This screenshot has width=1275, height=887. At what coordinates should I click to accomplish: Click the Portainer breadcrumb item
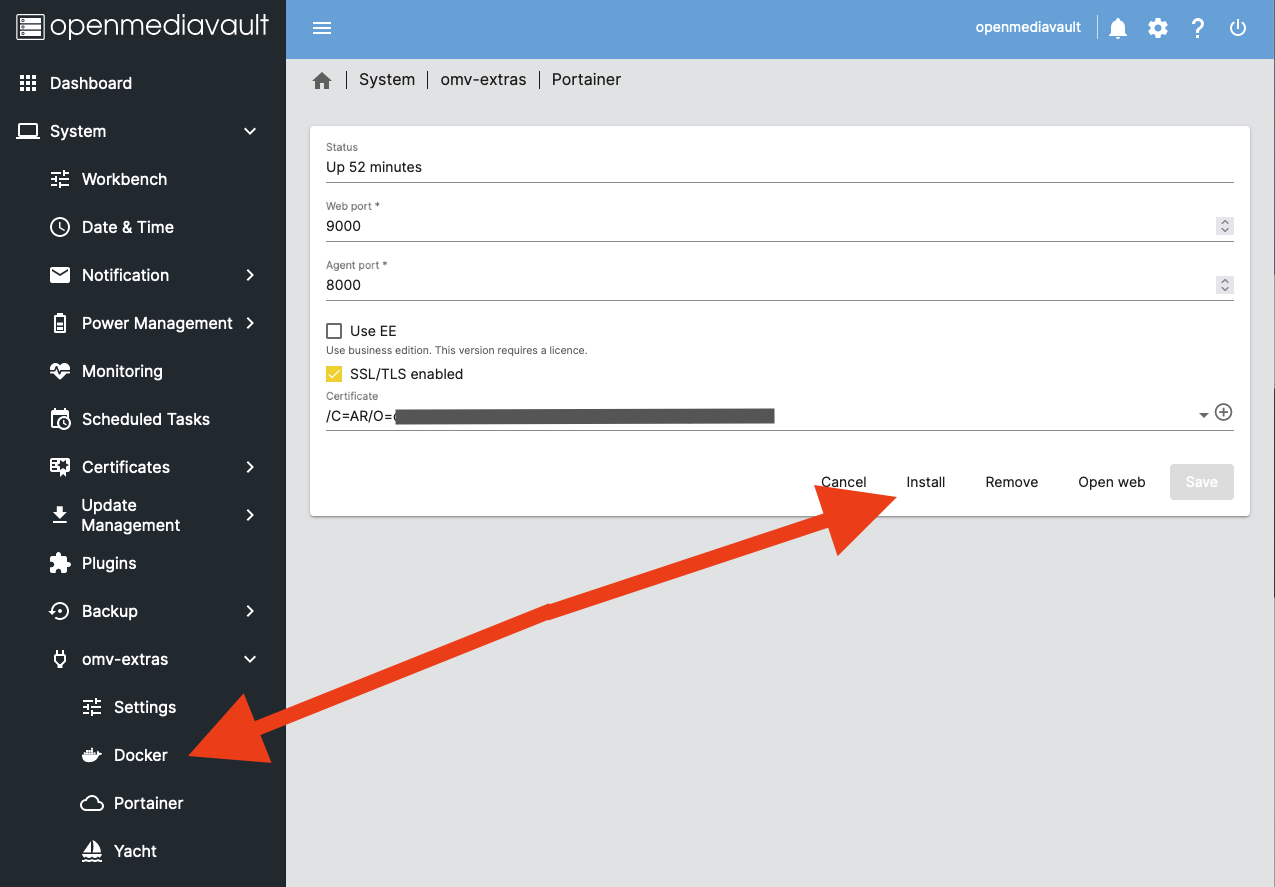coord(586,79)
